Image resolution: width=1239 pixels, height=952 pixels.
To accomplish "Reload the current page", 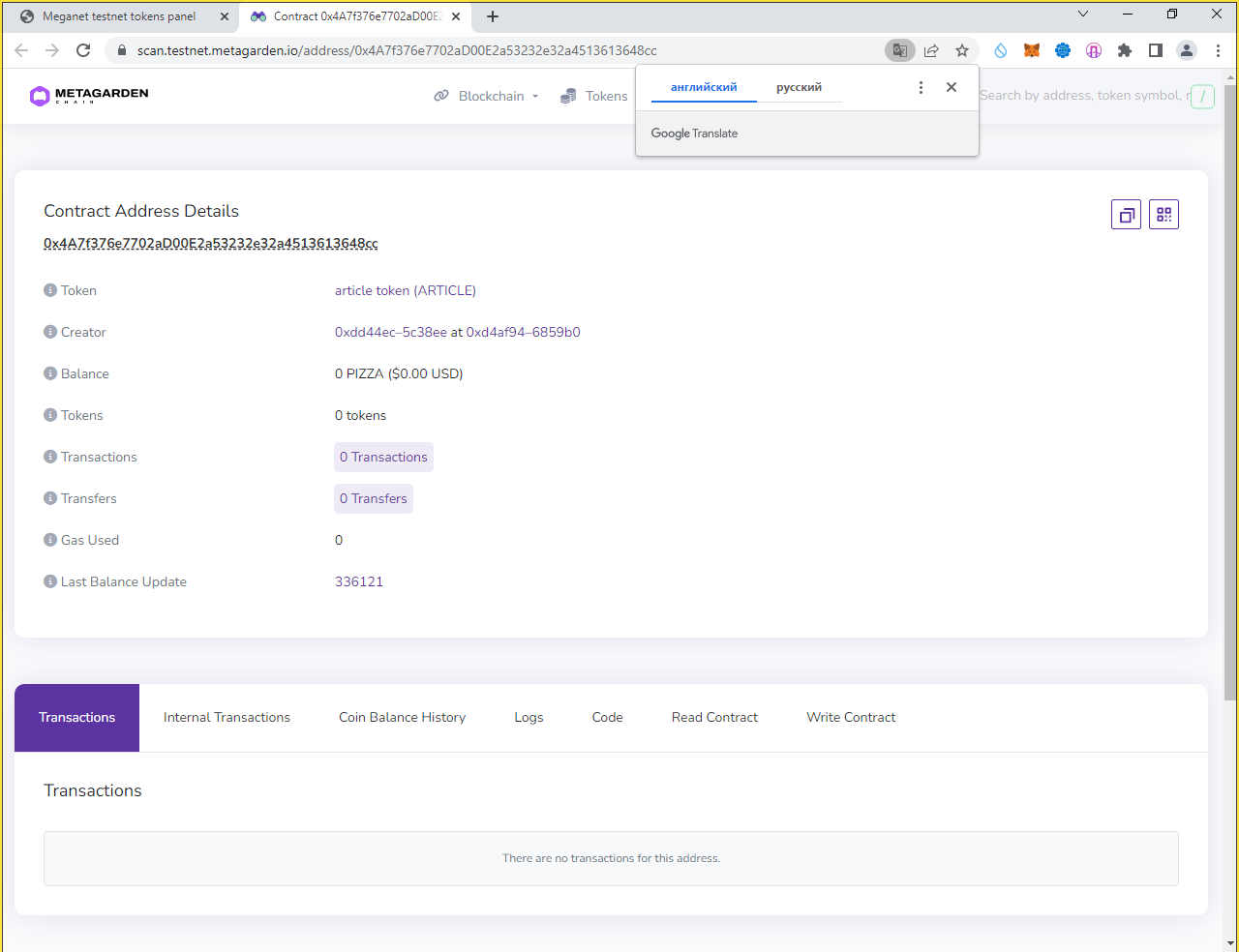I will (x=83, y=50).
